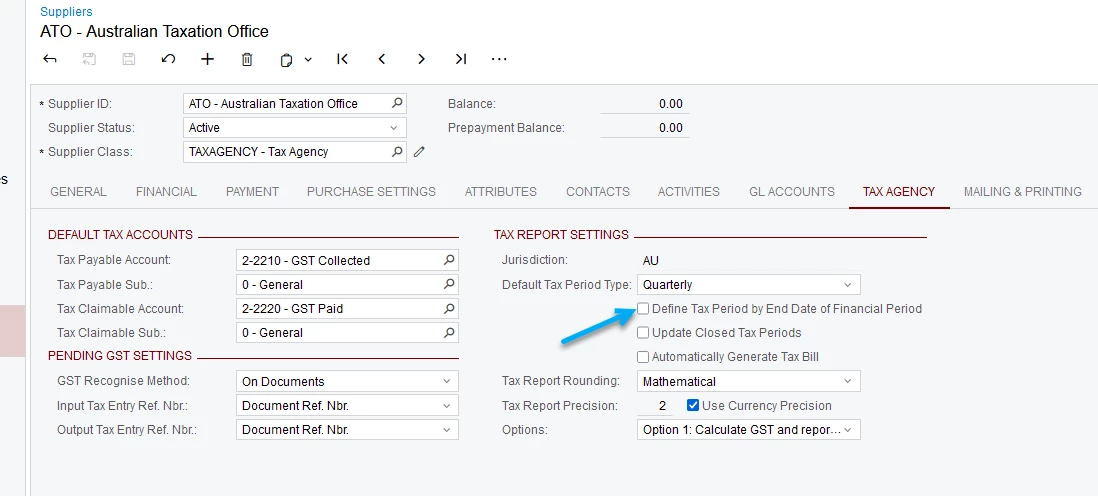Go to the last record
1098x496 pixels.
460,60
